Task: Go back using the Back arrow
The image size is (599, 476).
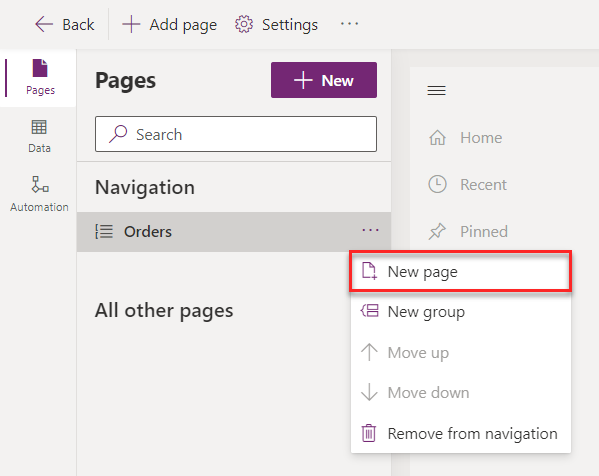Action: pos(64,25)
